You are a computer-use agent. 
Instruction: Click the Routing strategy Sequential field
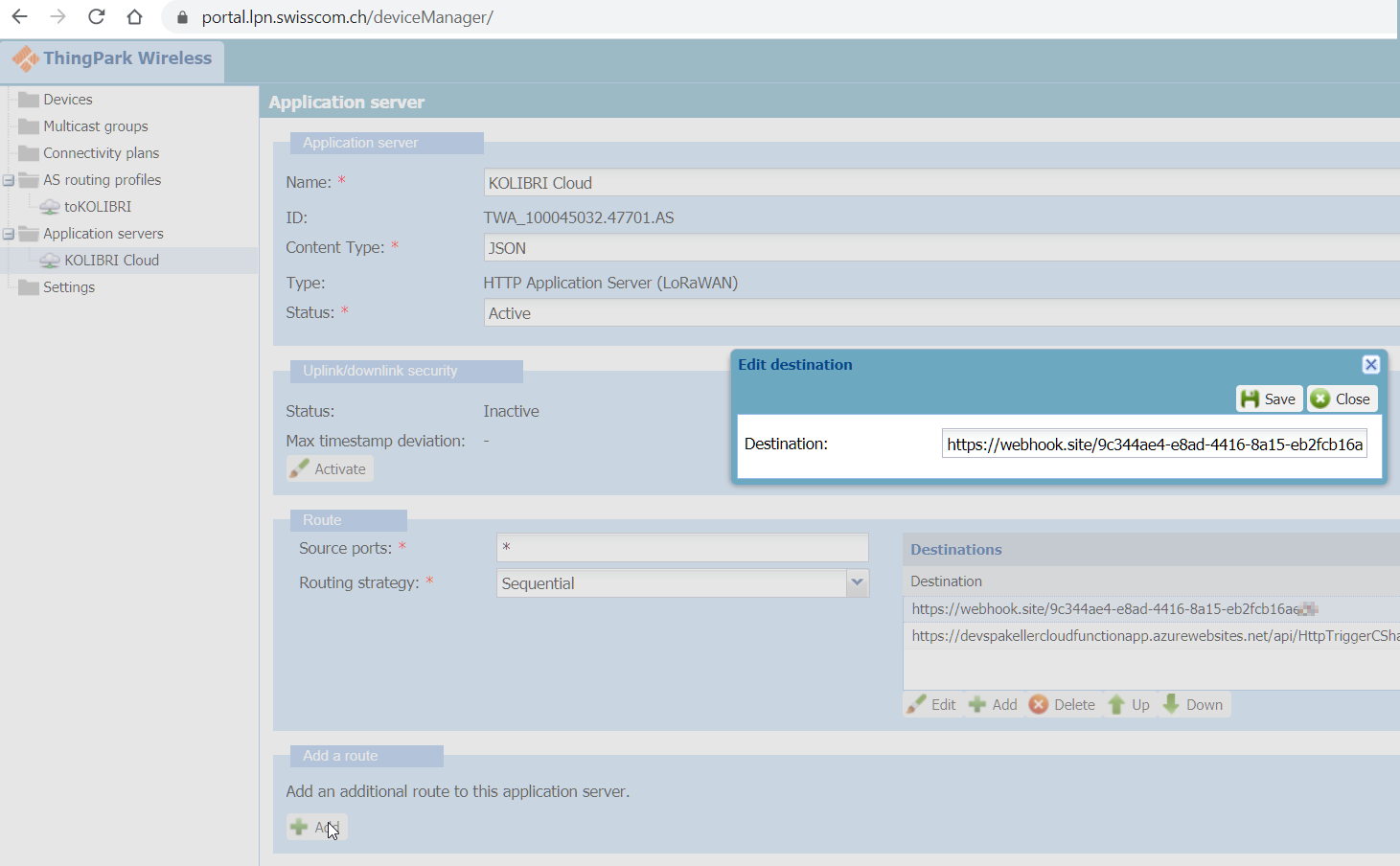[x=672, y=583]
